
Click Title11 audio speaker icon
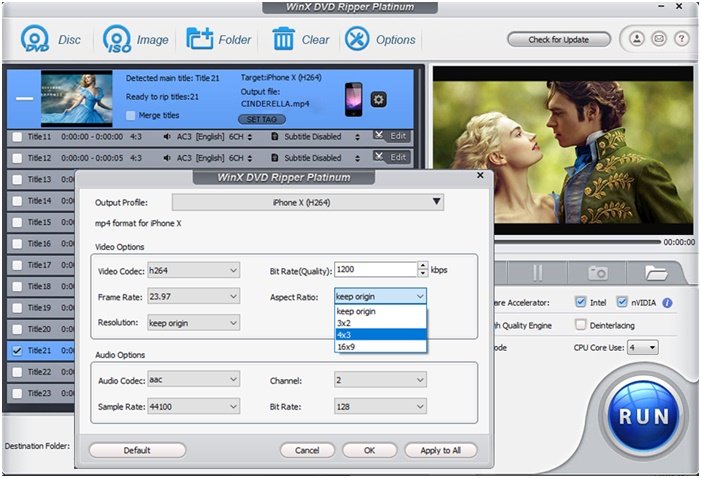(167, 137)
